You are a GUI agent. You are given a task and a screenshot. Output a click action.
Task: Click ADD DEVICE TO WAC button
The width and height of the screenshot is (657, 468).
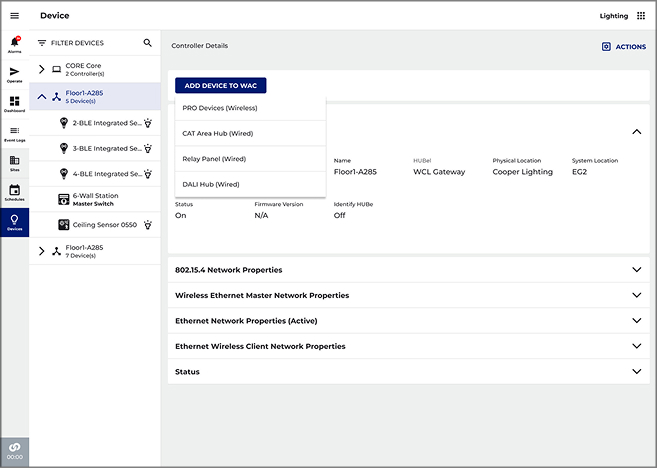221,85
